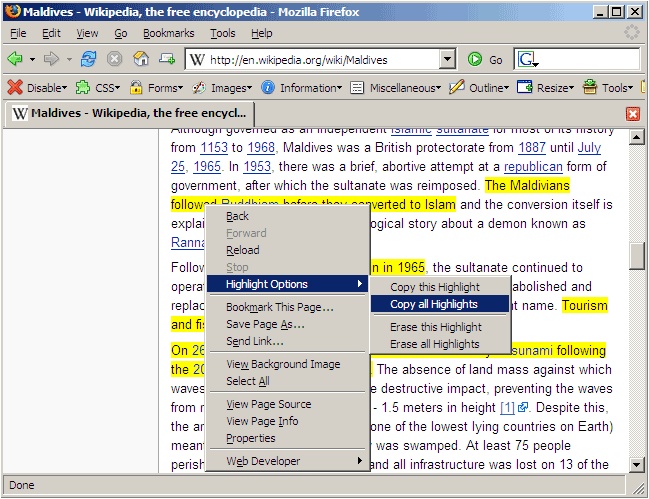Open the Help menu
The image size is (649, 499).
coord(262,33)
